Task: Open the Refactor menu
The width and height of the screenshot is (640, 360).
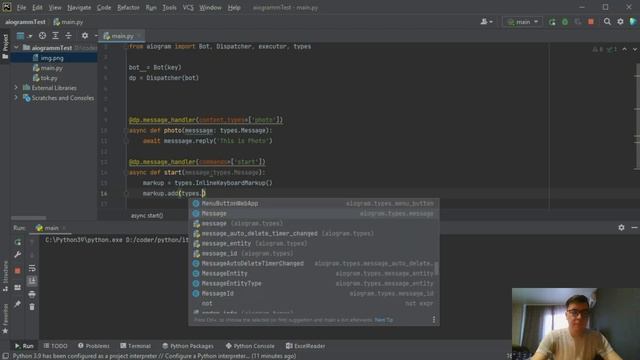Action: click(128, 7)
